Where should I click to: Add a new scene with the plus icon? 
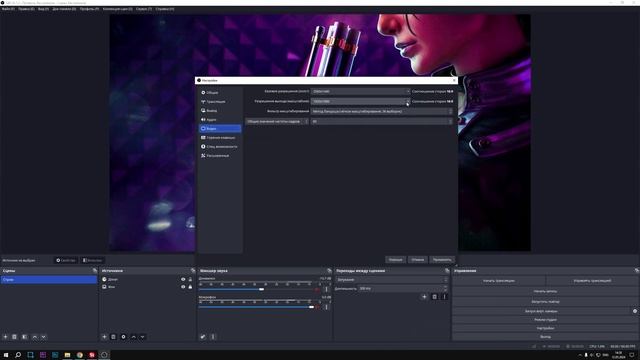tap(5, 337)
